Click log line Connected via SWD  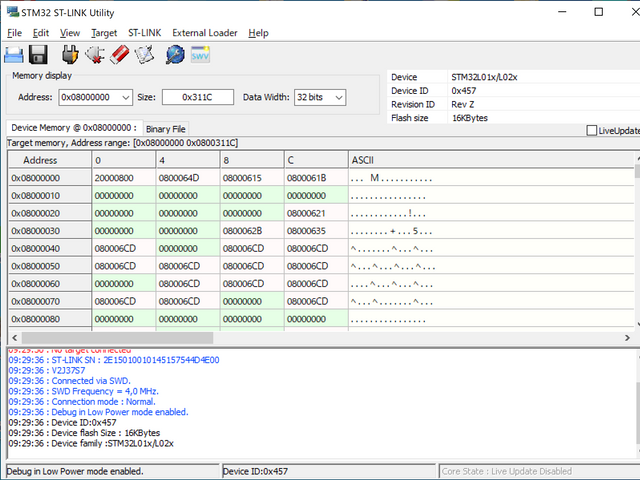tap(69, 381)
